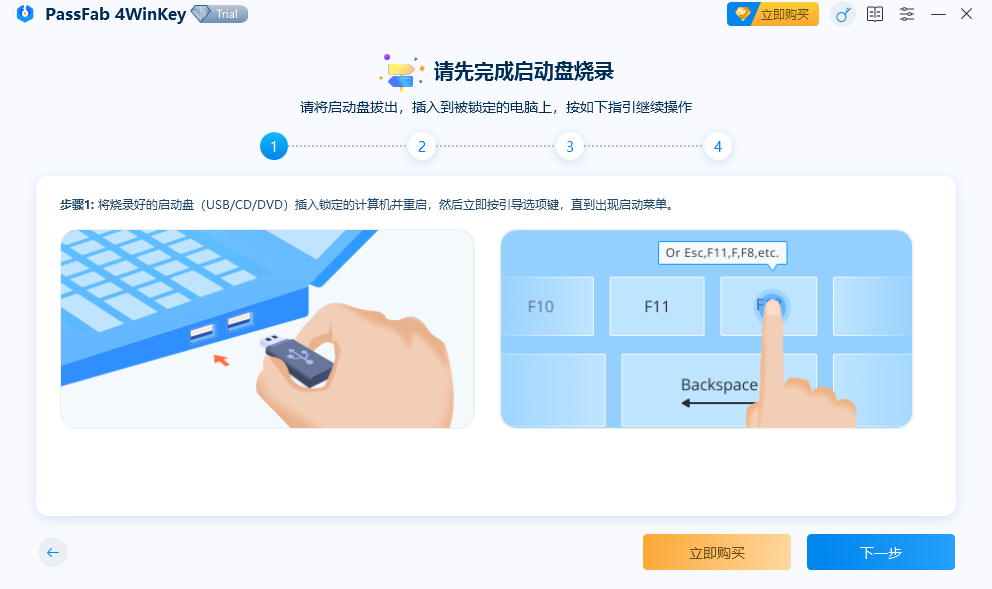Viewport: 992px width, 589px height.
Task: Jump to step 4 circle
Action: pyautogui.click(x=718, y=146)
